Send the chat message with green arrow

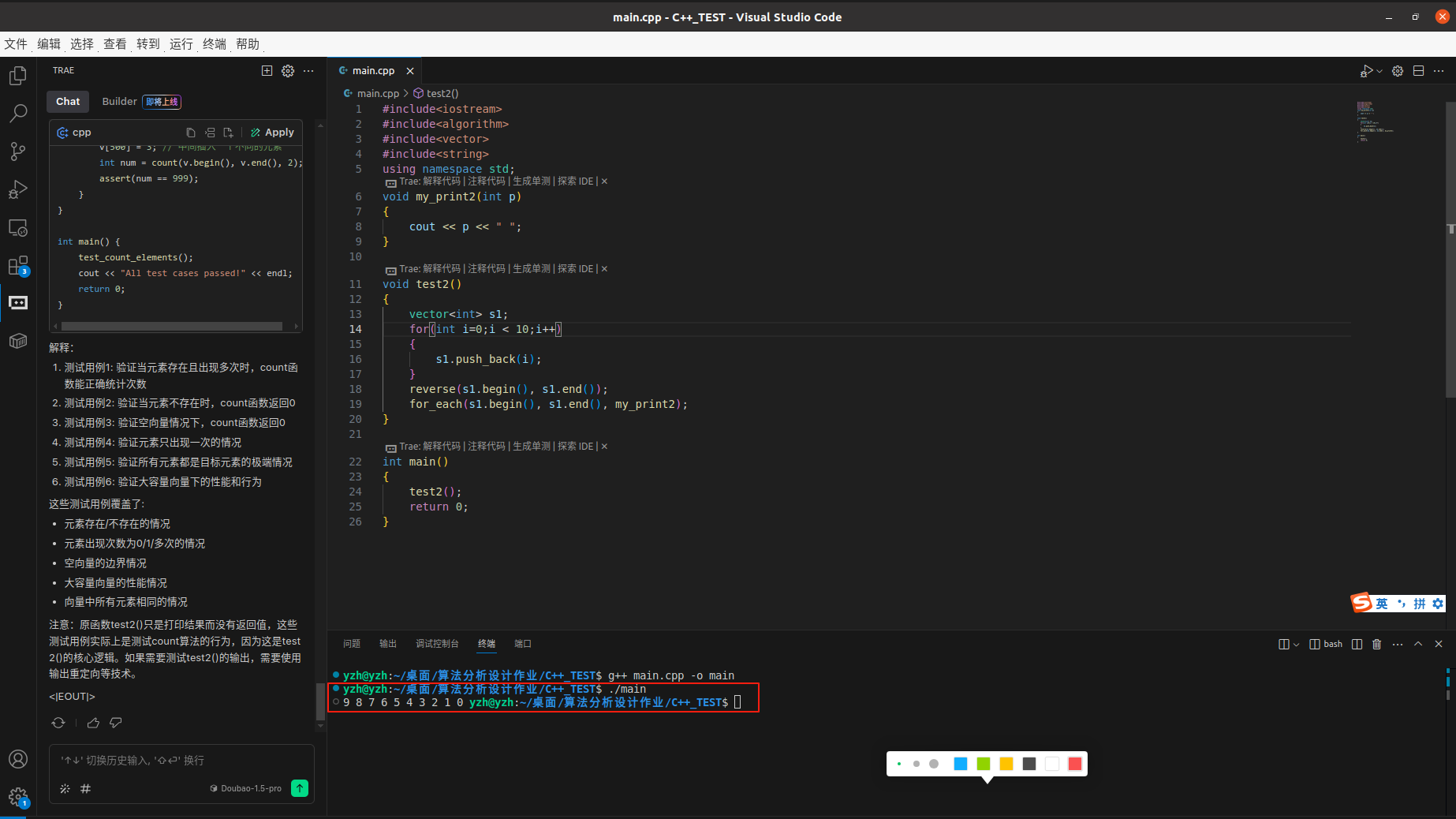300,788
